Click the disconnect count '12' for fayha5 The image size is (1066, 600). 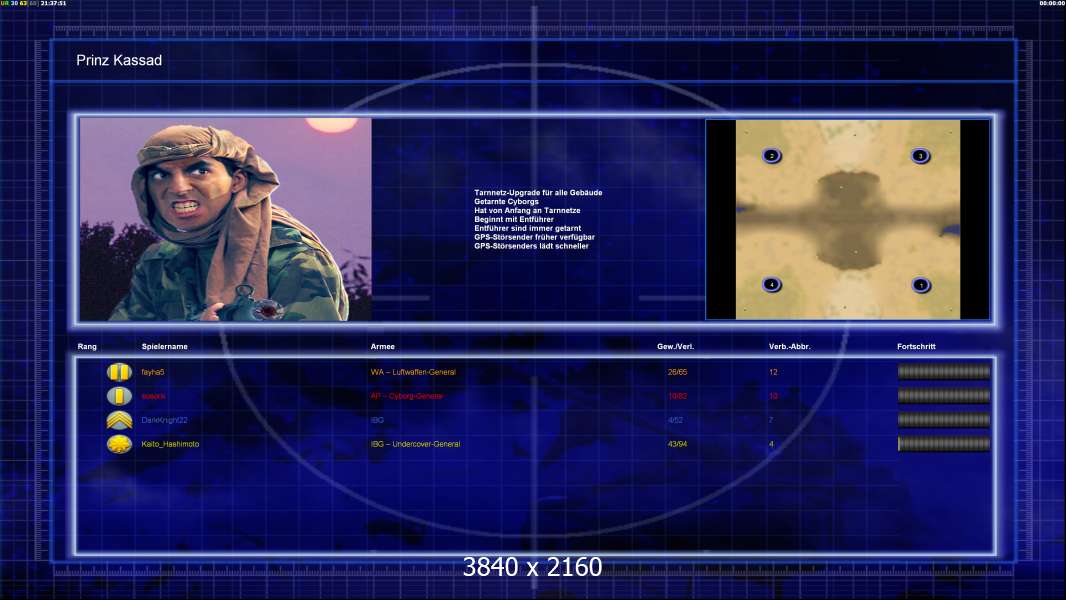[773, 372]
